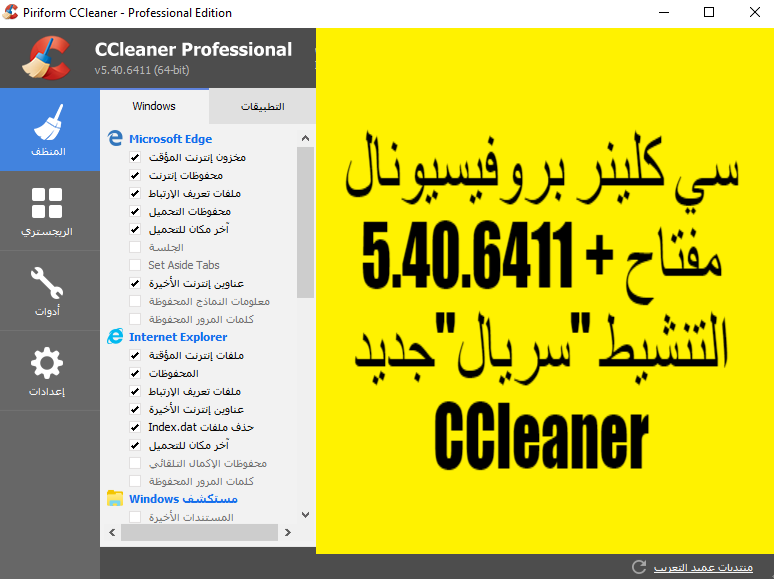The width and height of the screenshot is (774, 579).
Task: Uncheck حذف ملفات Index.dat checkbox
Action: pyautogui.click(x=135, y=427)
